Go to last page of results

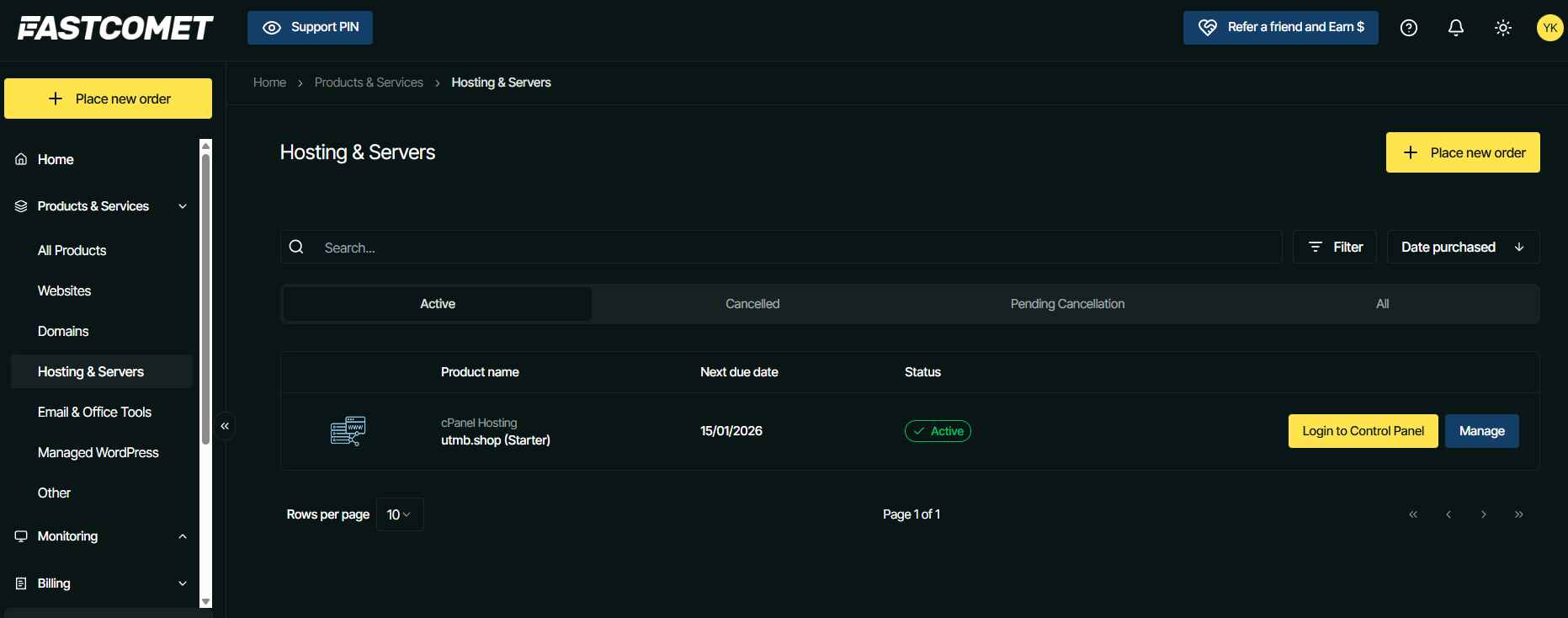[x=1519, y=514]
